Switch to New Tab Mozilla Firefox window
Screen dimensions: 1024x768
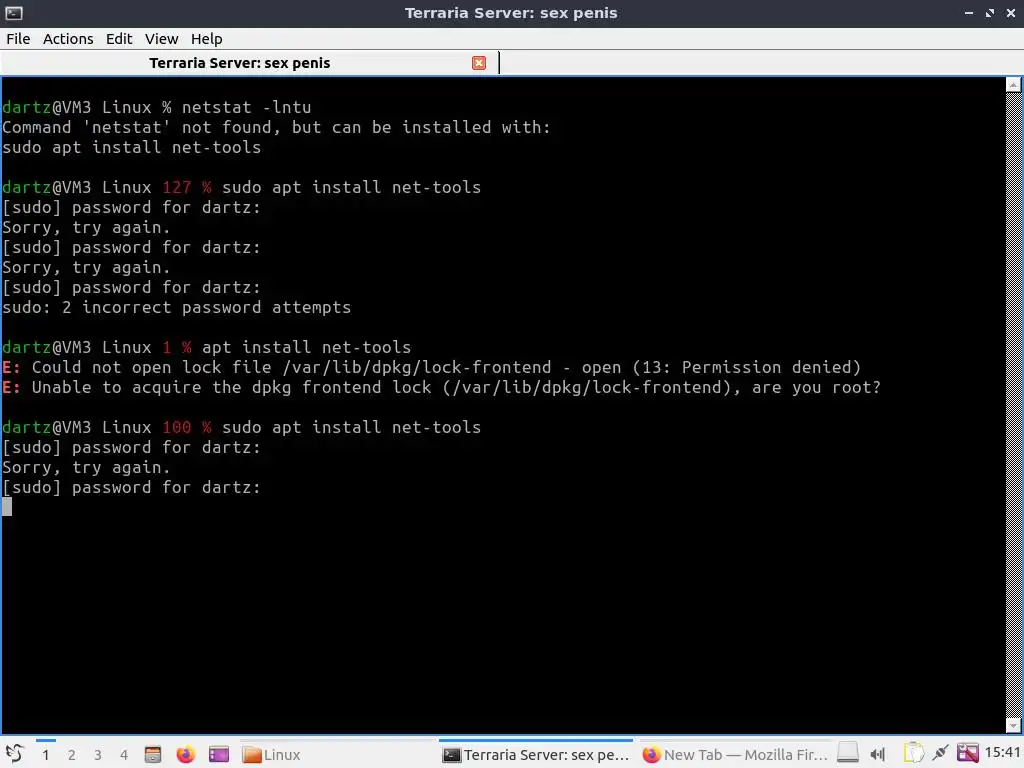click(735, 755)
